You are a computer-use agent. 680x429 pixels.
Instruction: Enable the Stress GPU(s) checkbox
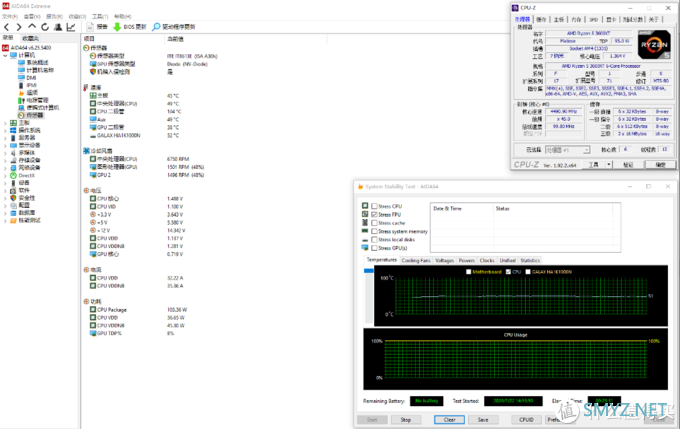(374, 248)
